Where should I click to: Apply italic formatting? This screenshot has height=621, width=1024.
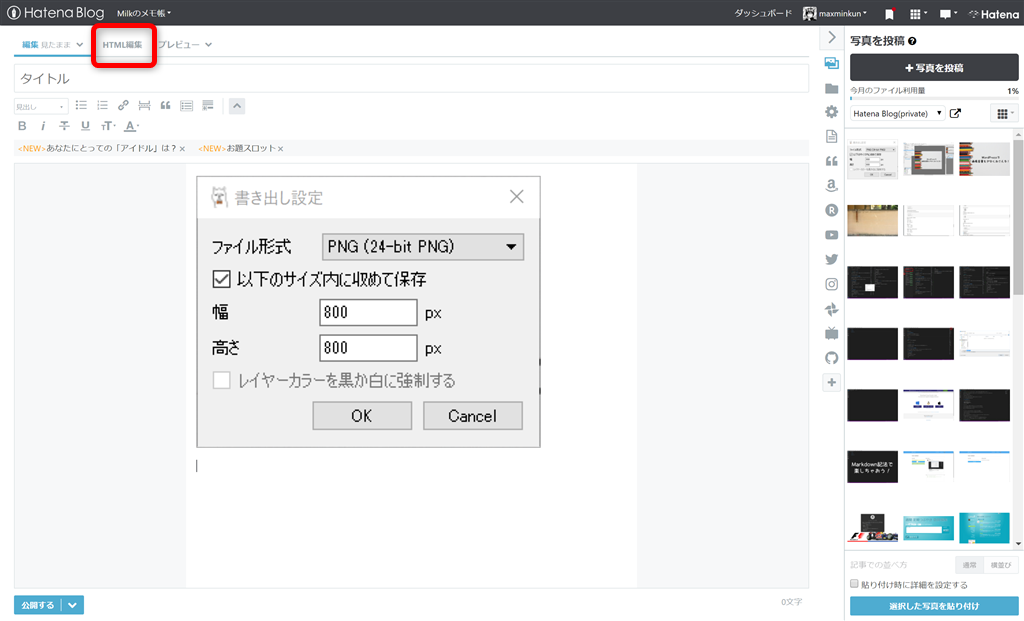pos(43,125)
